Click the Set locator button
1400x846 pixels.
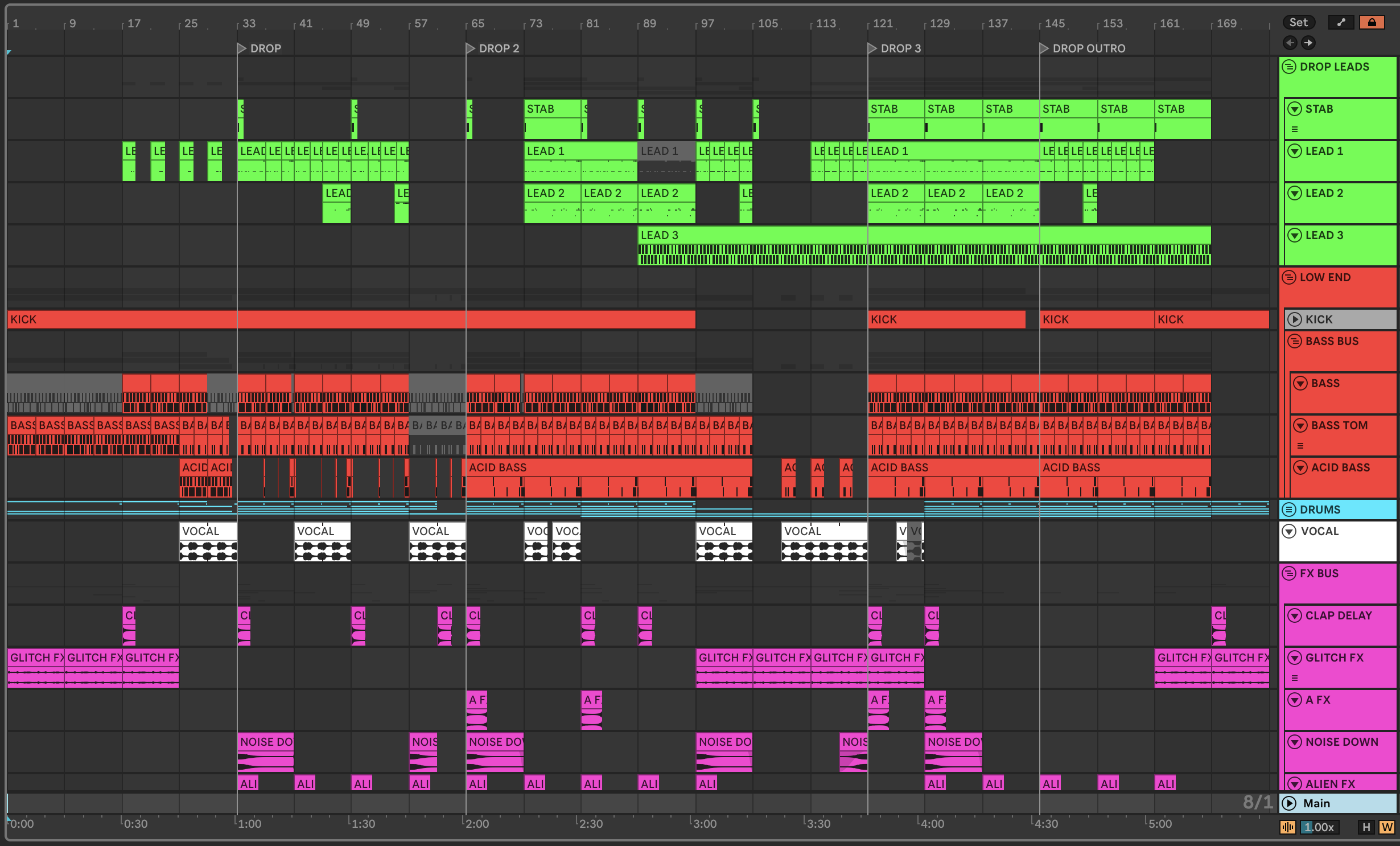(1298, 22)
